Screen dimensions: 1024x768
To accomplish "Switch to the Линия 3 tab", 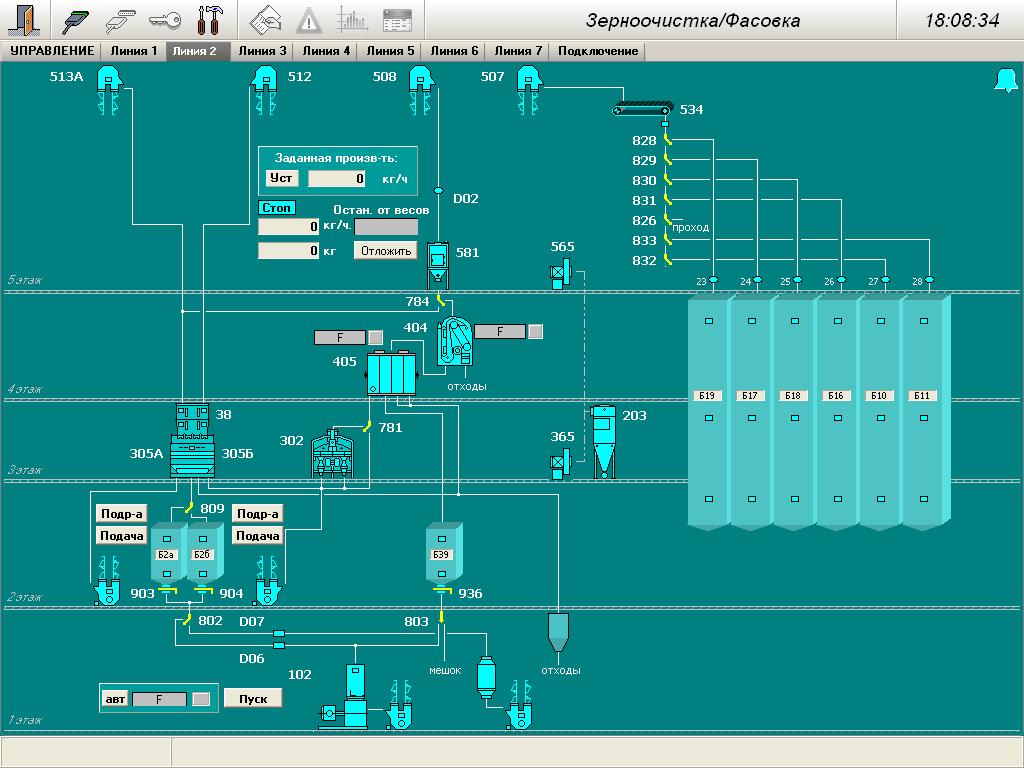I will 263,51.
